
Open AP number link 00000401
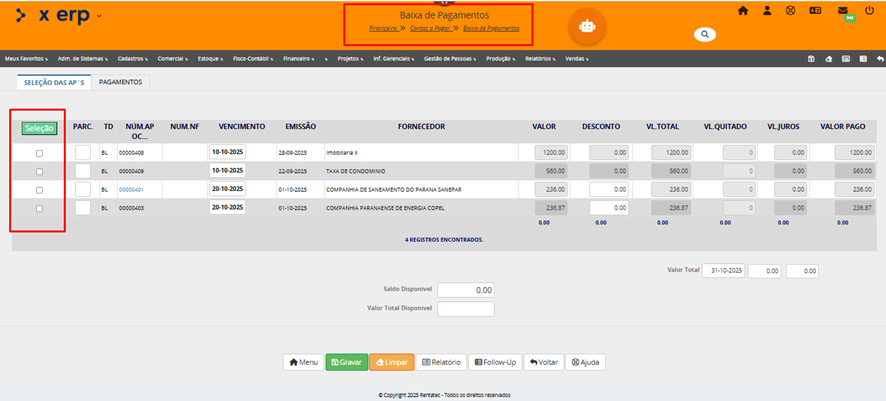(x=131, y=190)
